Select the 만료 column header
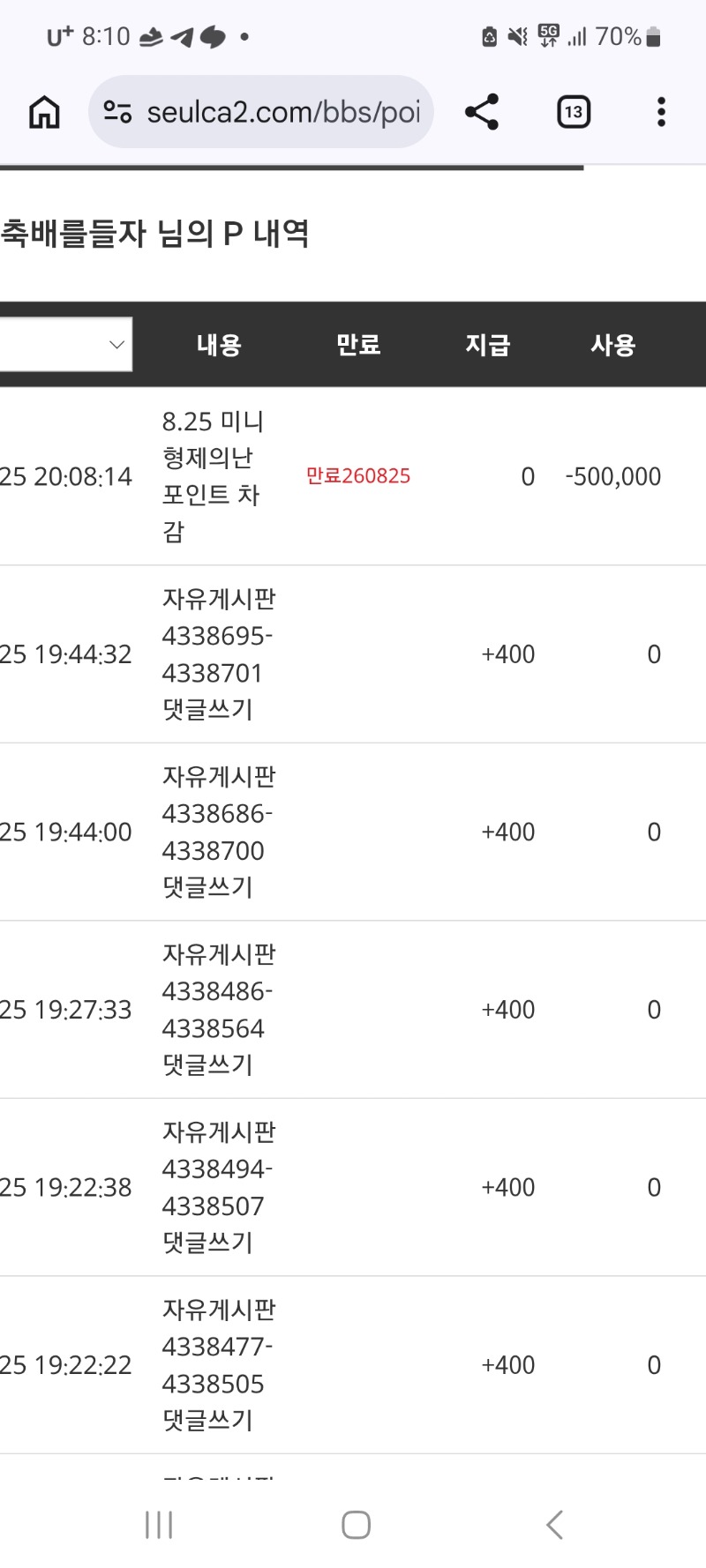 click(358, 345)
